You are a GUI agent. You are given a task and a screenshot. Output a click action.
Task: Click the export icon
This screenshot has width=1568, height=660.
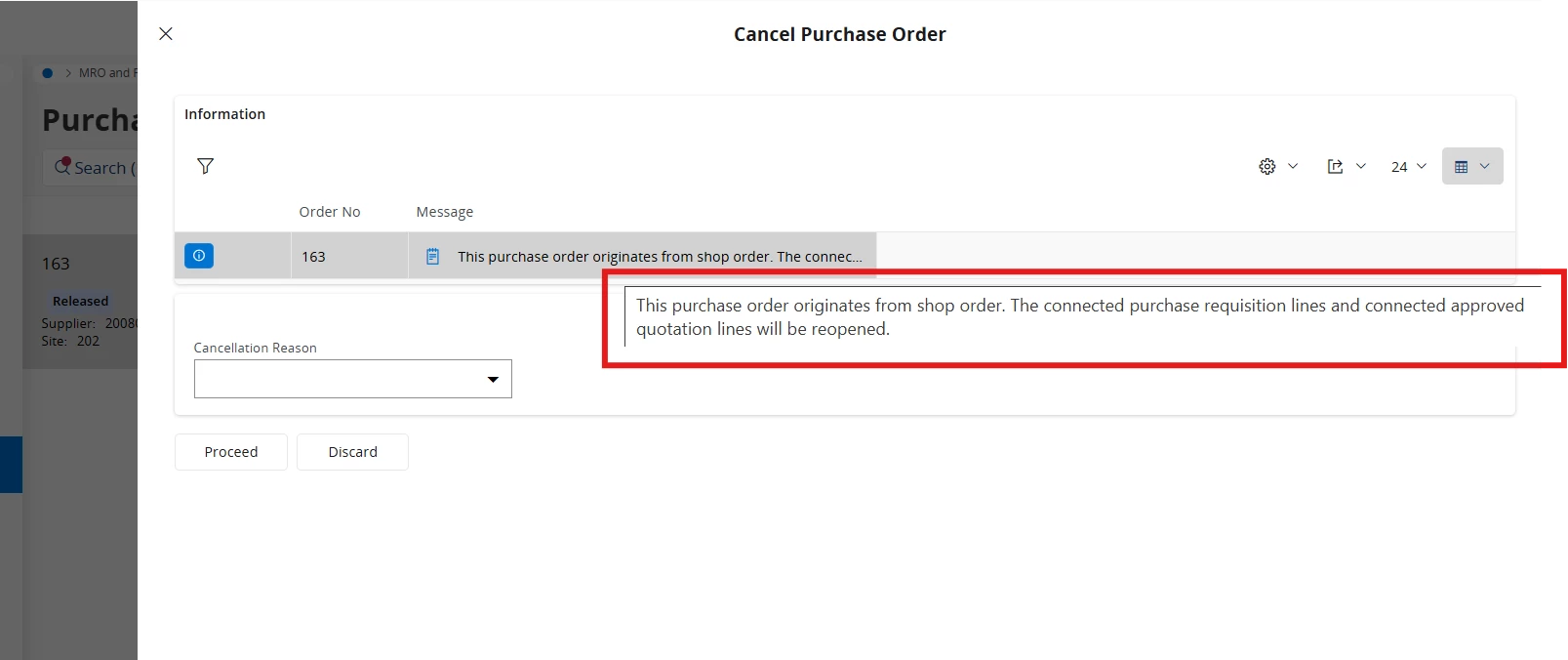coord(1335,167)
